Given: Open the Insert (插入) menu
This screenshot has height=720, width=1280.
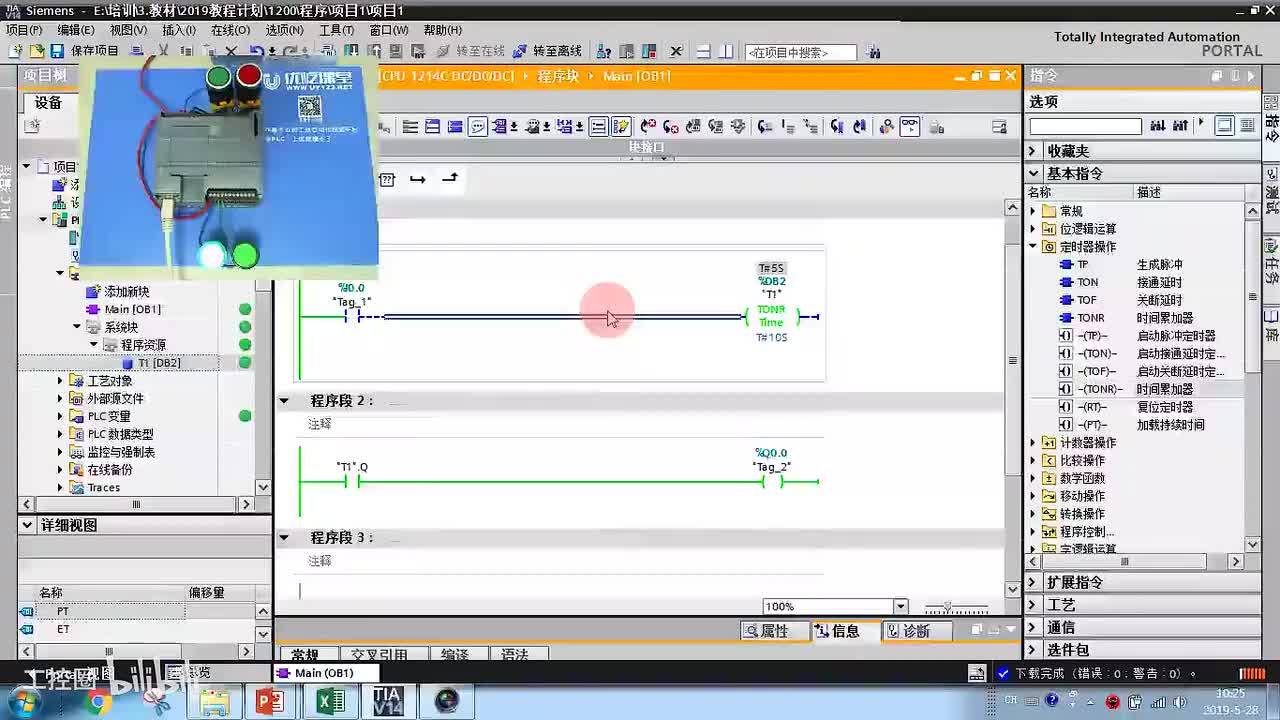Looking at the screenshot, I should pyautogui.click(x=179, y=30).
